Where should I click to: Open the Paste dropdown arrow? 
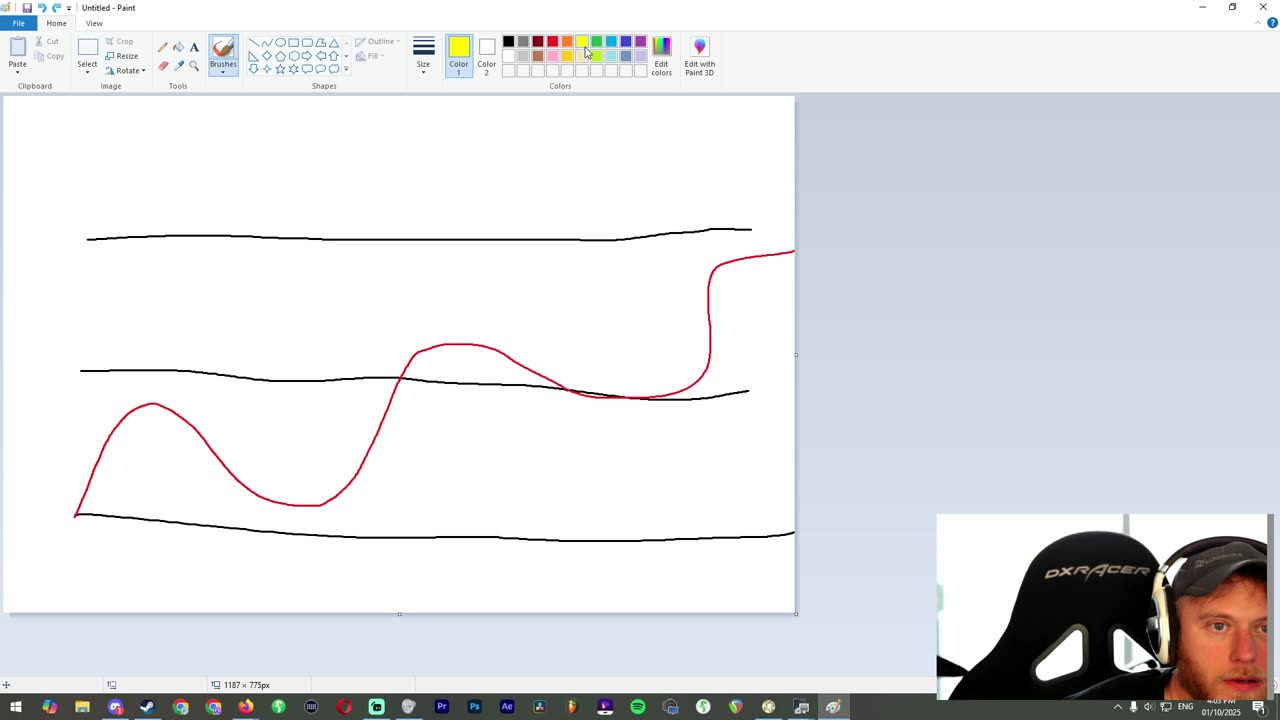coord(18,70)
